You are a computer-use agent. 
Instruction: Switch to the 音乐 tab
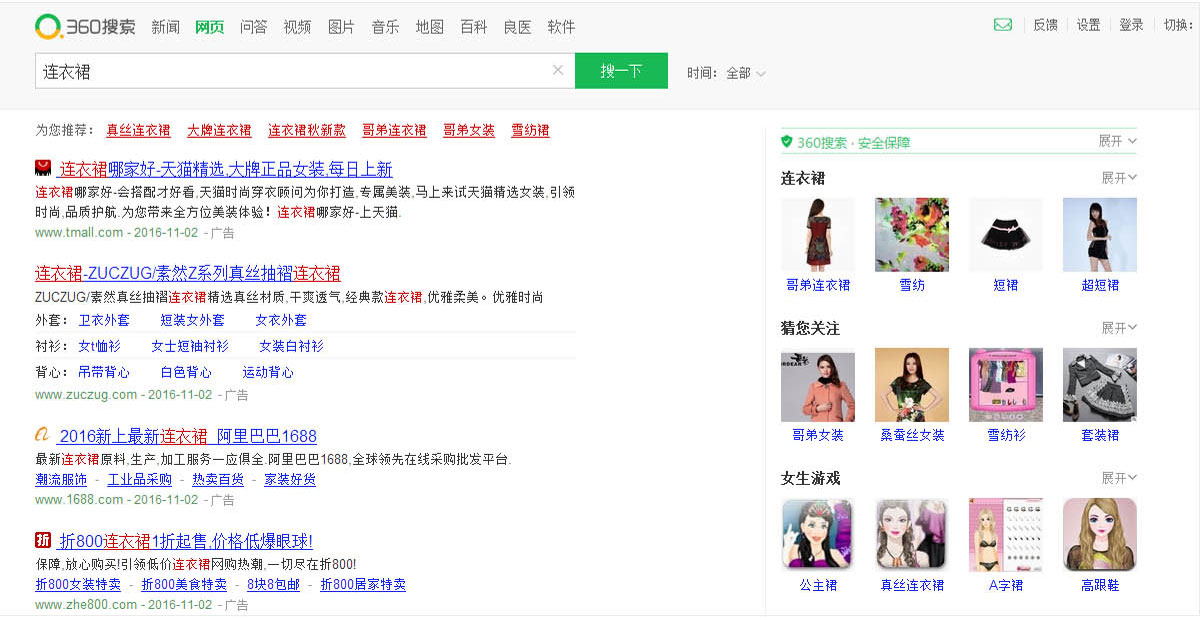coord(386,27)
